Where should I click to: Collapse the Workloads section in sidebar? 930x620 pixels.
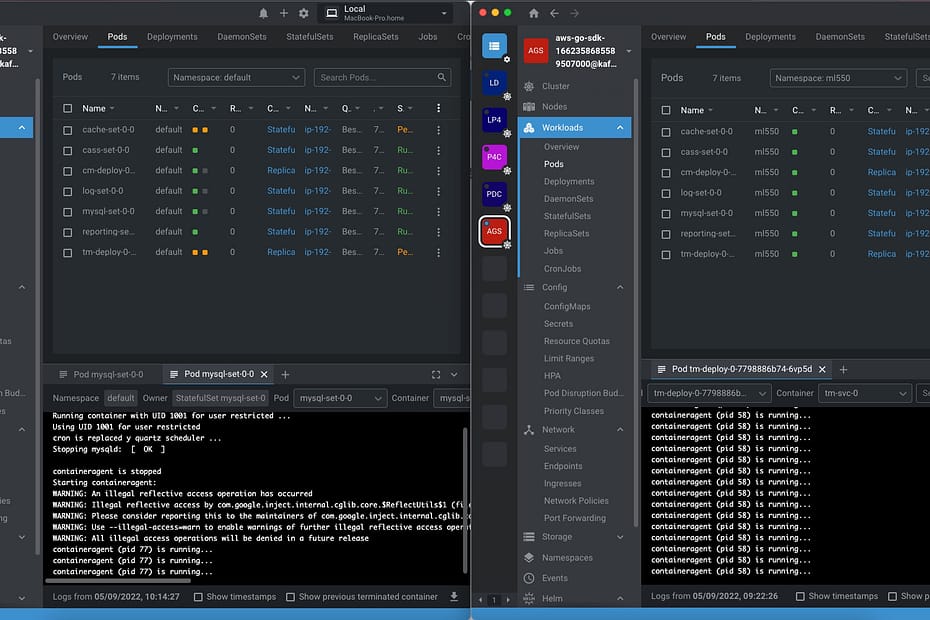pyautogui.click(x=620, y=128)
